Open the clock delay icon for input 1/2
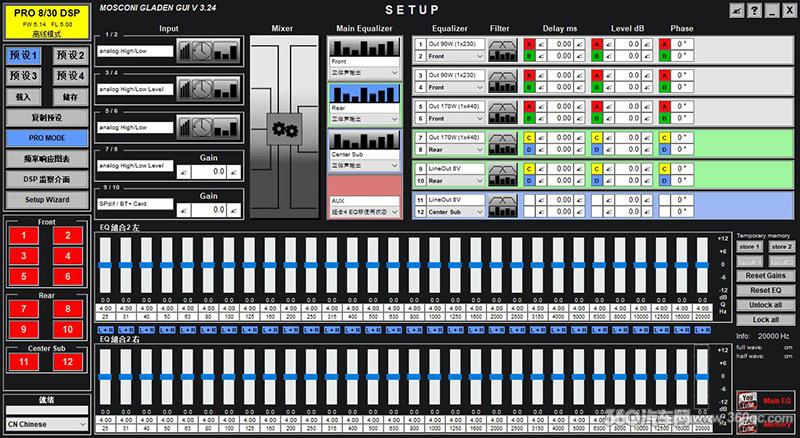The height and width of the screenshot is (438, 800). tap(202, 51)
